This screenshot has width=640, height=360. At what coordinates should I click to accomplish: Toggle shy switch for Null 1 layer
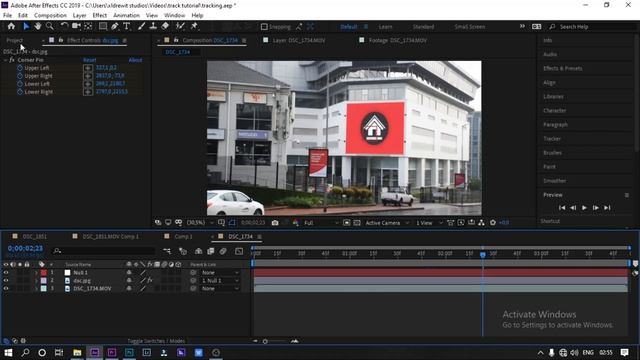129,272
